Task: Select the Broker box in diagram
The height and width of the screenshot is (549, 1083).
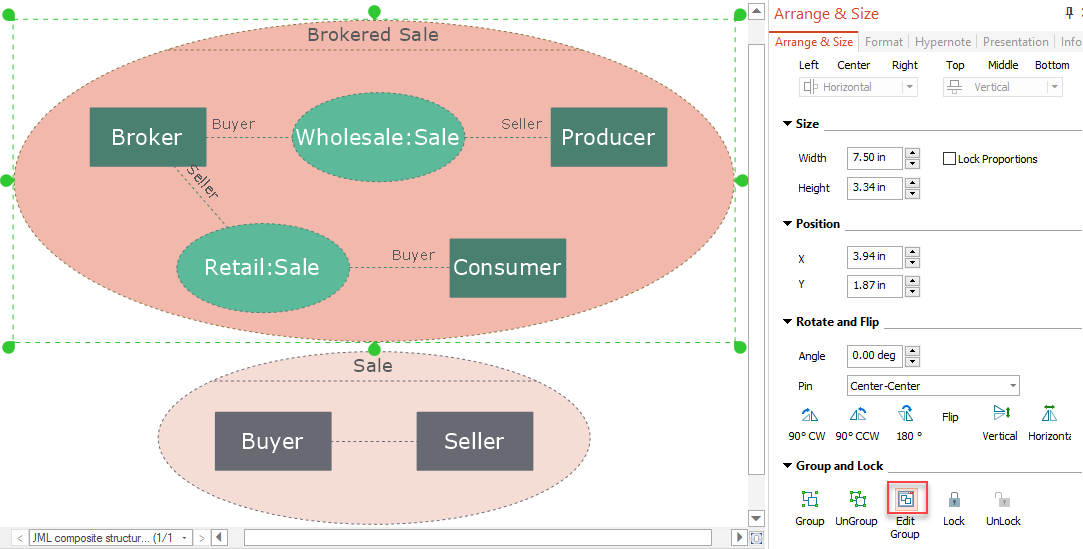Action: 147,137
